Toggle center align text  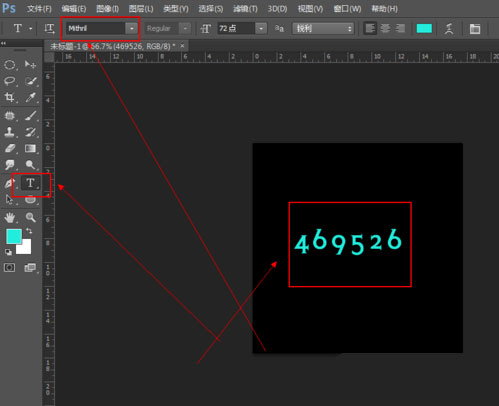click(385, 28)
